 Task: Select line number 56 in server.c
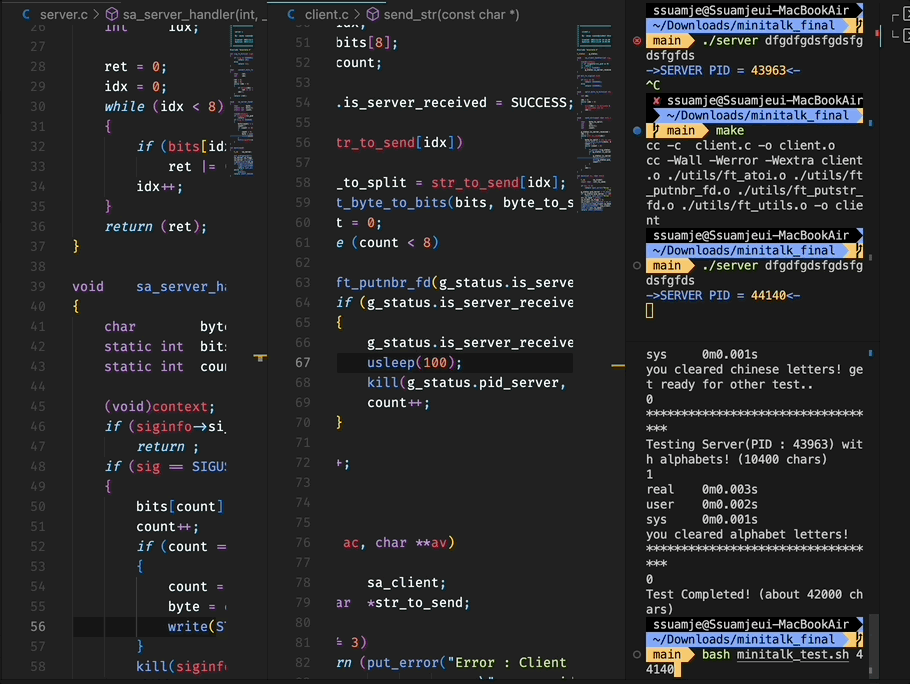coord(38,627)
